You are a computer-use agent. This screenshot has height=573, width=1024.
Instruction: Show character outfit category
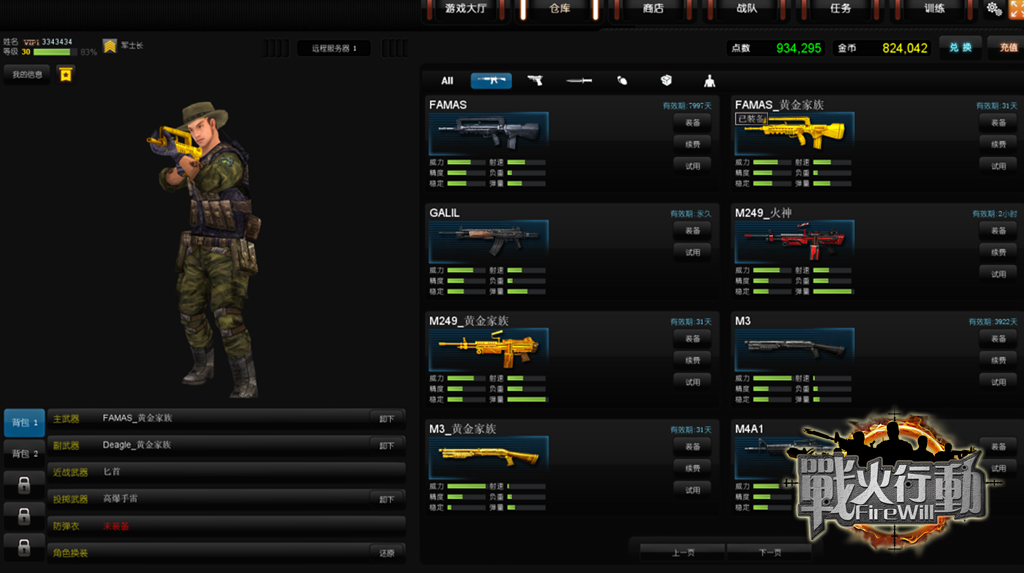pos(710,81)
